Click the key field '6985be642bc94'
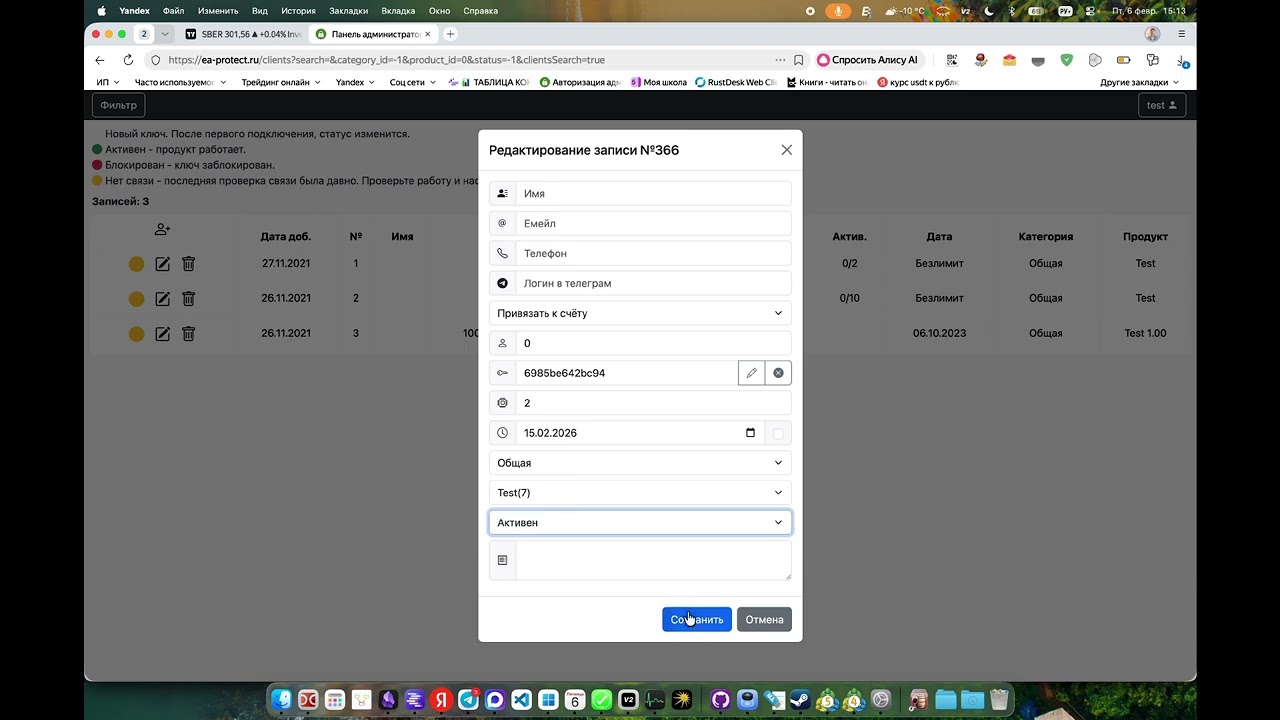1280x720 pixels. 627,373
